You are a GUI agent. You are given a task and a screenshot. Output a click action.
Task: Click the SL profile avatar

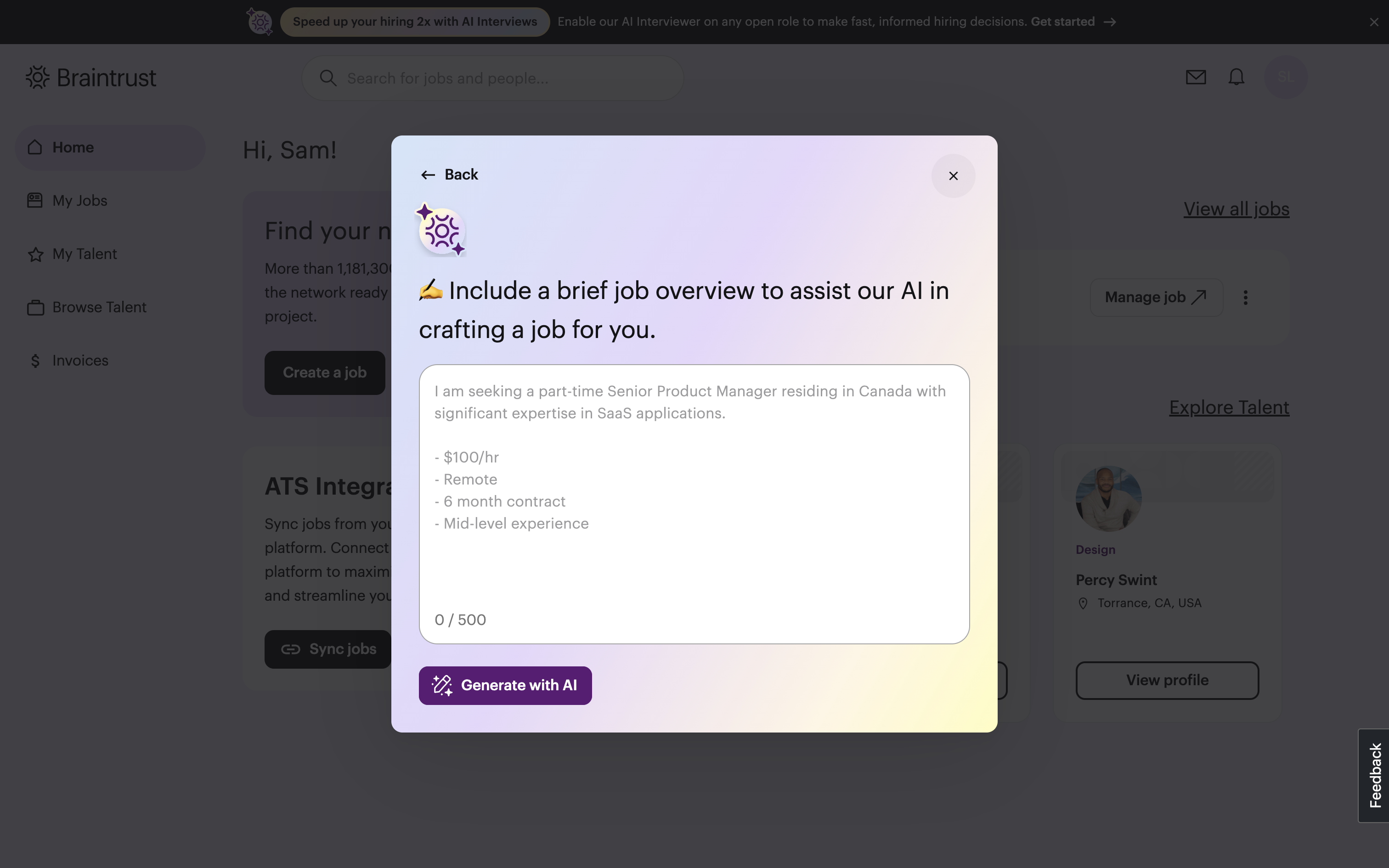[1286, 77]
